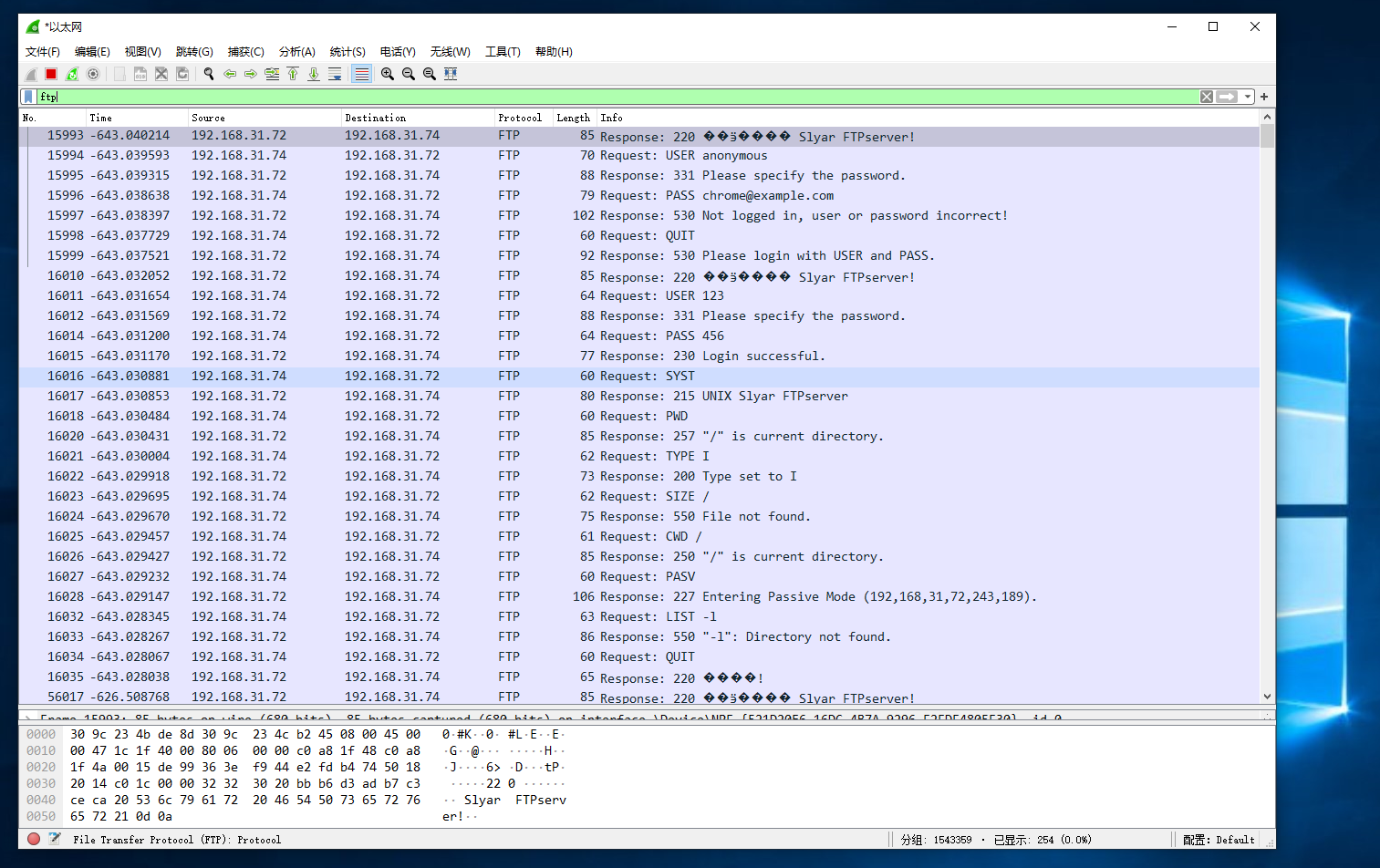1380x868 pixels.
Task: Click the stop capture red square icon
Action: pyautogui.click(x=51, y=74)
